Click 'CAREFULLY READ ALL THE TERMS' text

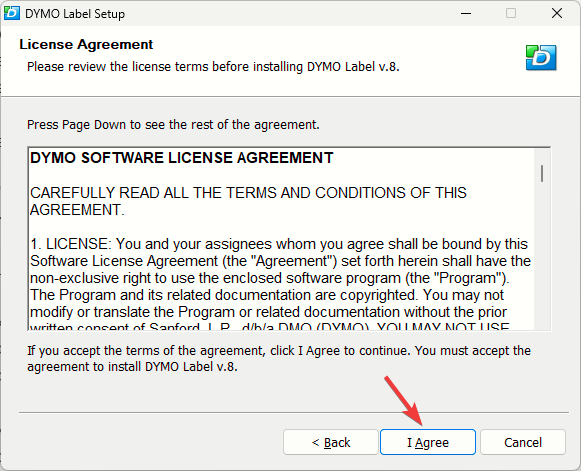pos(248,201)
